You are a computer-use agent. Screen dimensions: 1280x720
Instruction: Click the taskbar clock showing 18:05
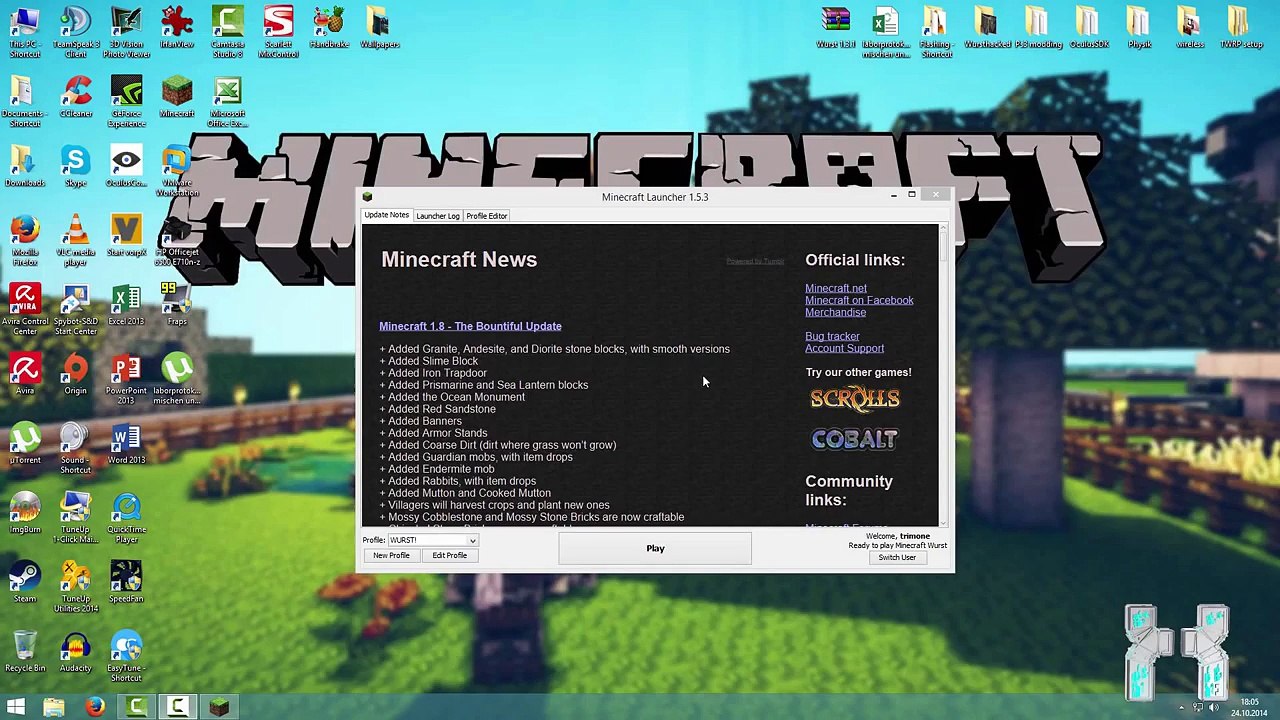1249,708
